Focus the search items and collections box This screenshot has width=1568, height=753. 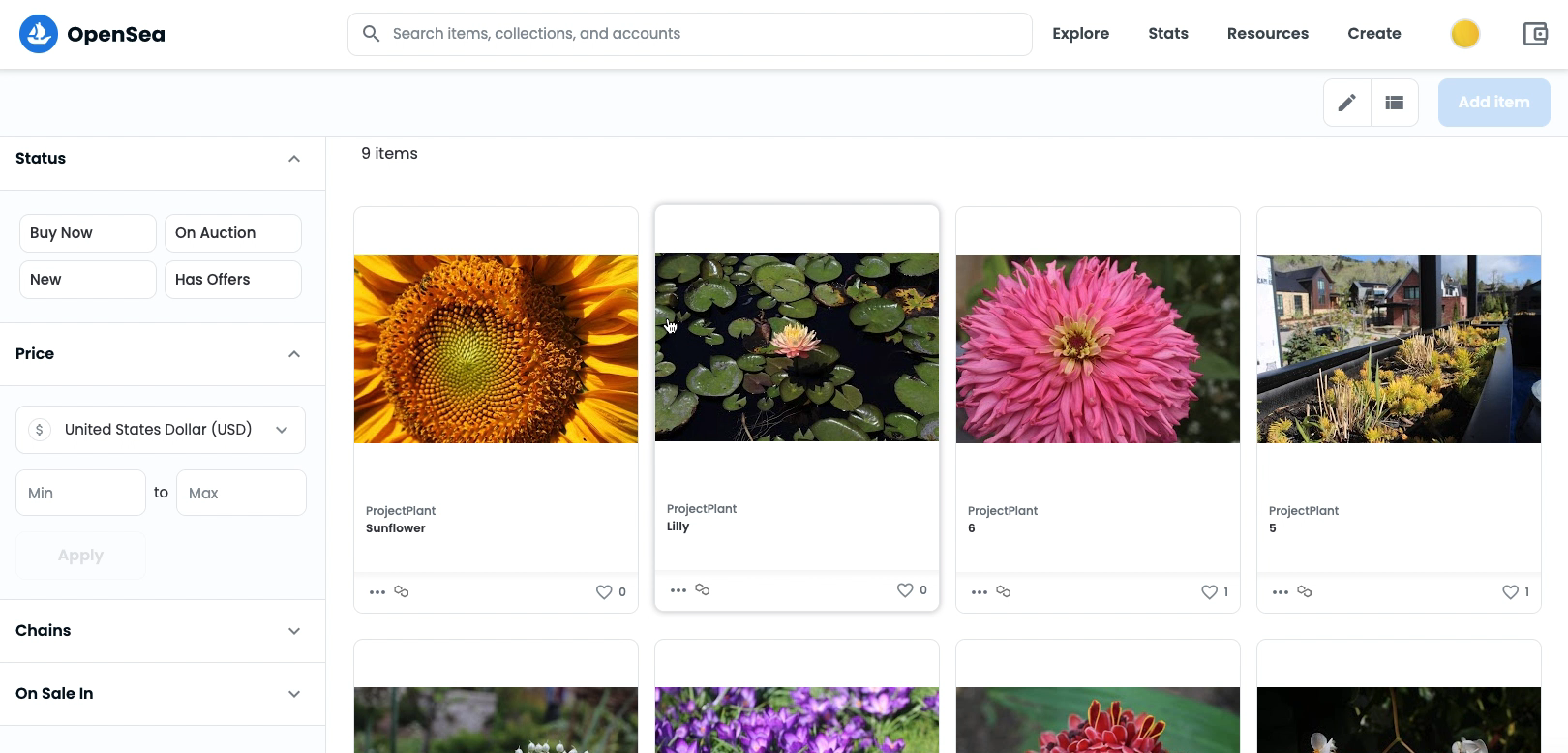689,34
